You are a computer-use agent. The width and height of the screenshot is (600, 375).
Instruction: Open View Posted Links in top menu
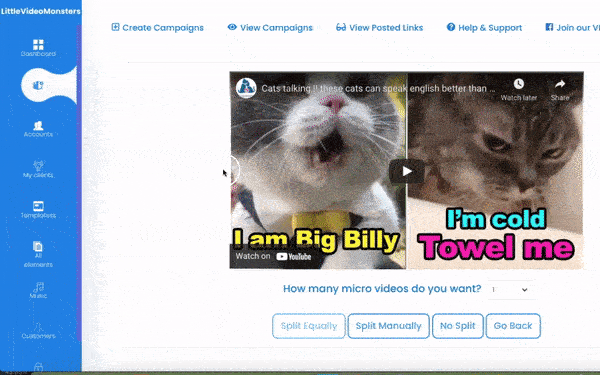click(x=379, y=28)
